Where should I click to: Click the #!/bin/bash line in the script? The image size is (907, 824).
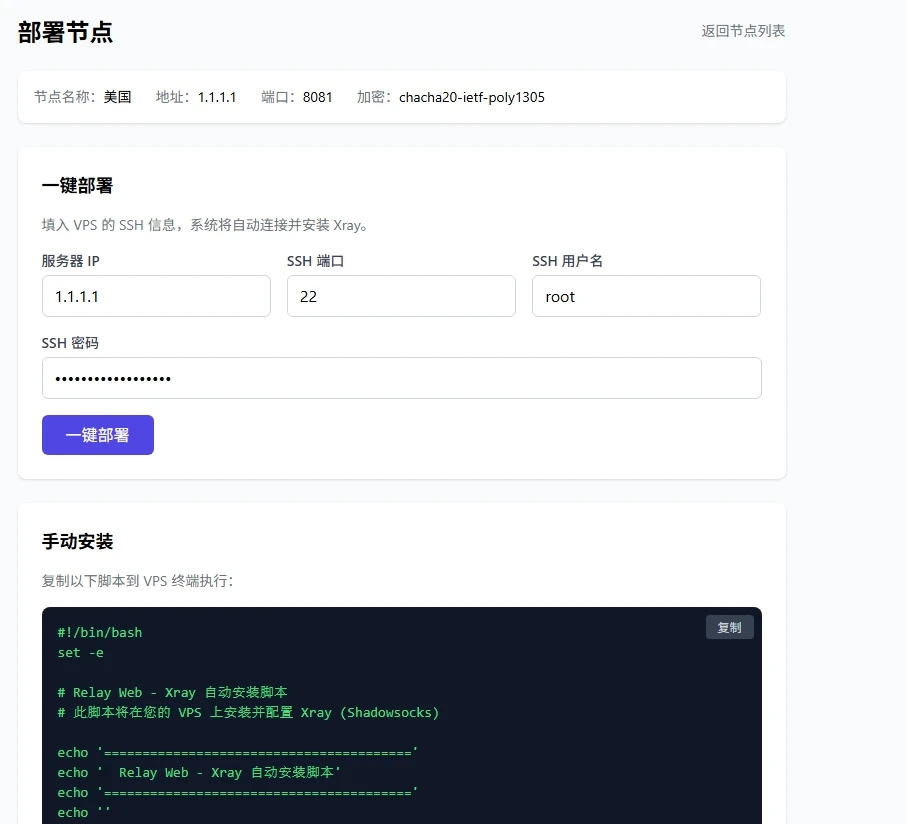99,632
